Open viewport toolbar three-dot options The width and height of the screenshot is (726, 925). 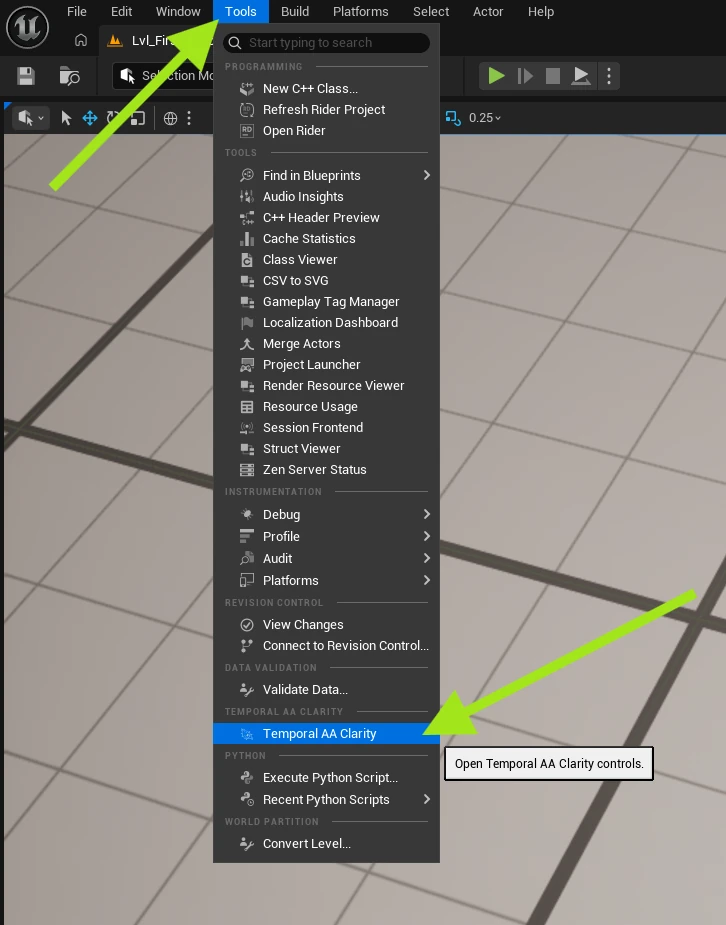point(189,118)
